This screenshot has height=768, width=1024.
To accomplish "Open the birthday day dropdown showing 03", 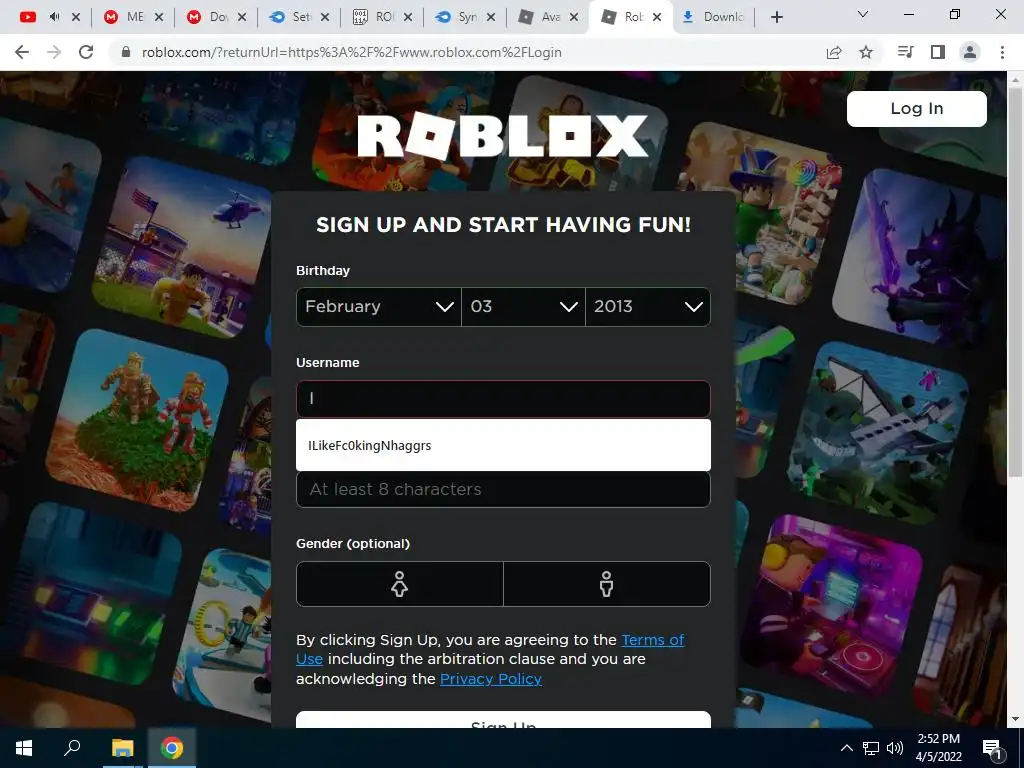I will pos(523,306).
